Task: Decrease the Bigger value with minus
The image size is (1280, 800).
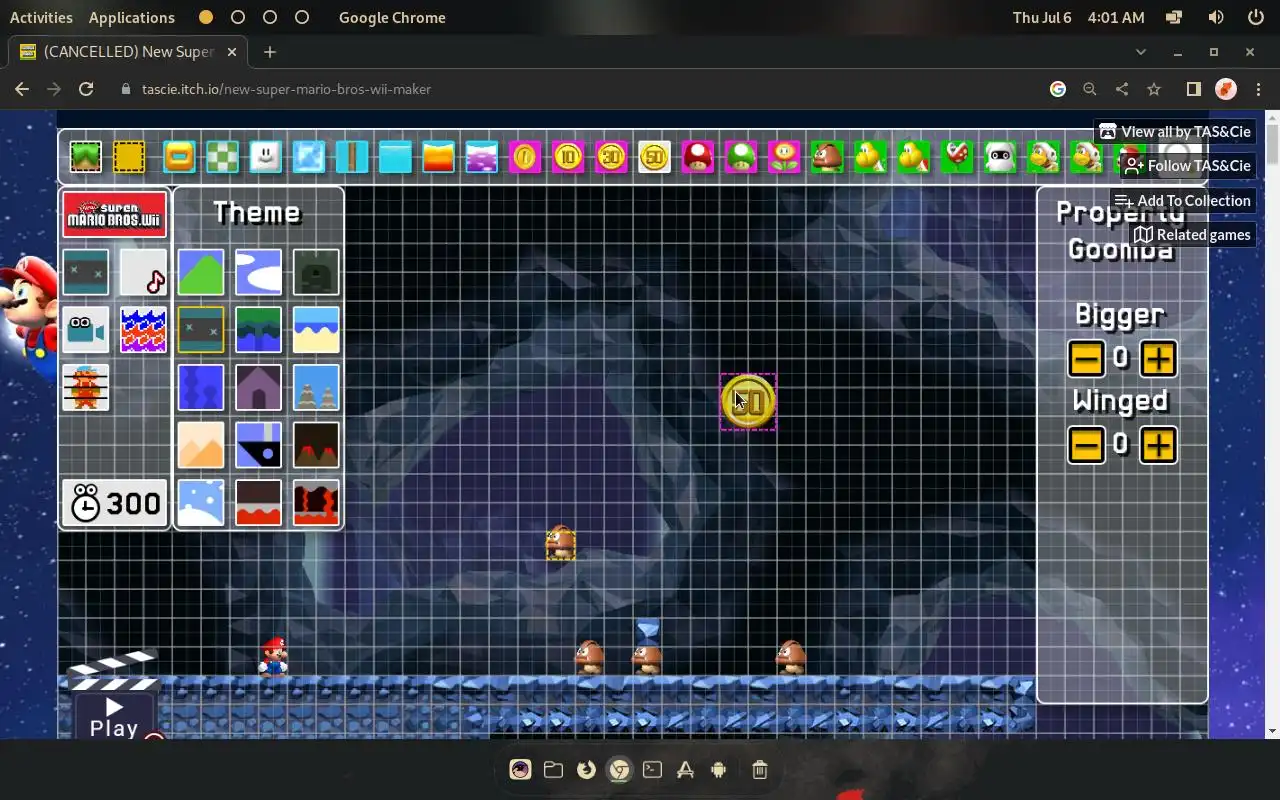Action: [1086, 358]
